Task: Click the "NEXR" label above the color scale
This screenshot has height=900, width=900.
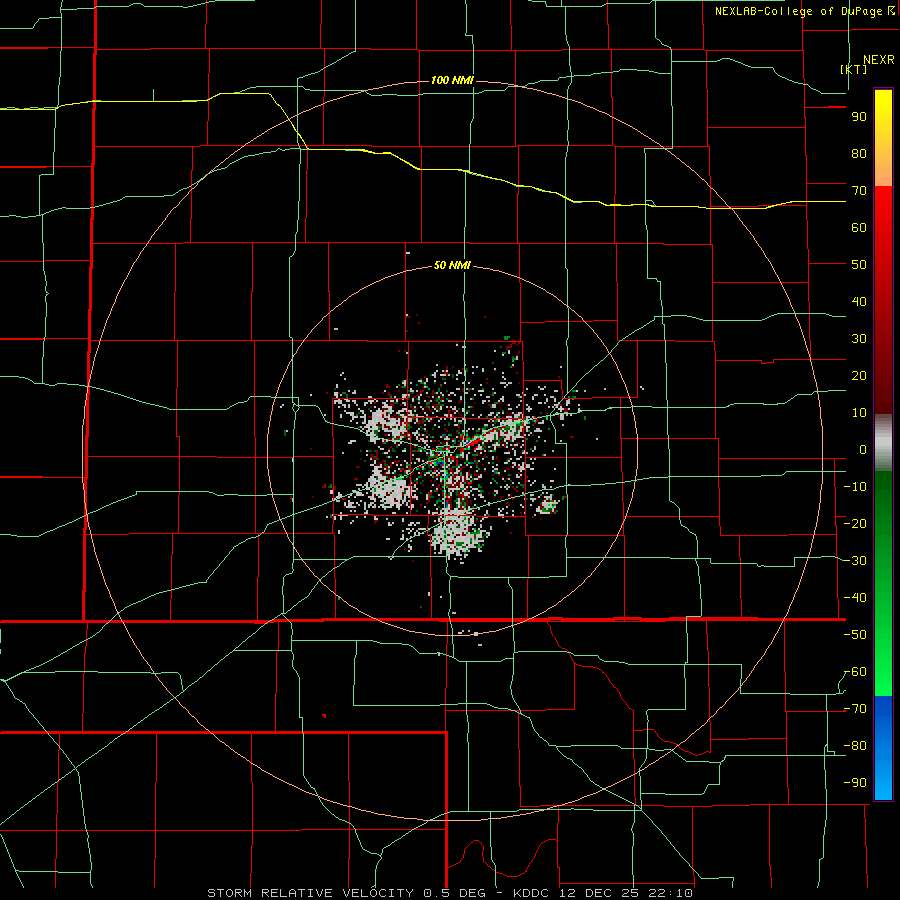Action: click(878, 60)
